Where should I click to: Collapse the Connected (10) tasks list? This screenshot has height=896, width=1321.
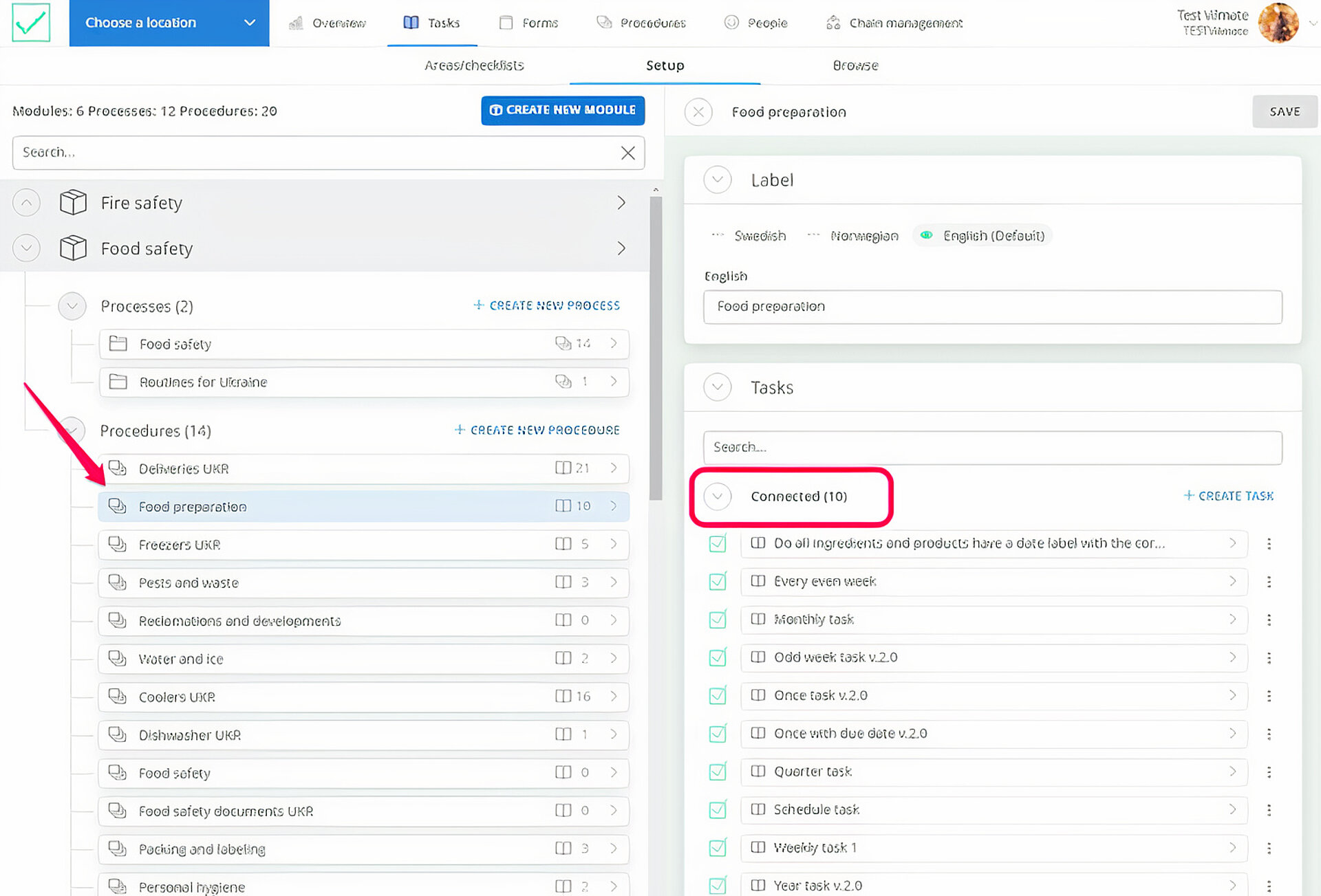(718, 496)
